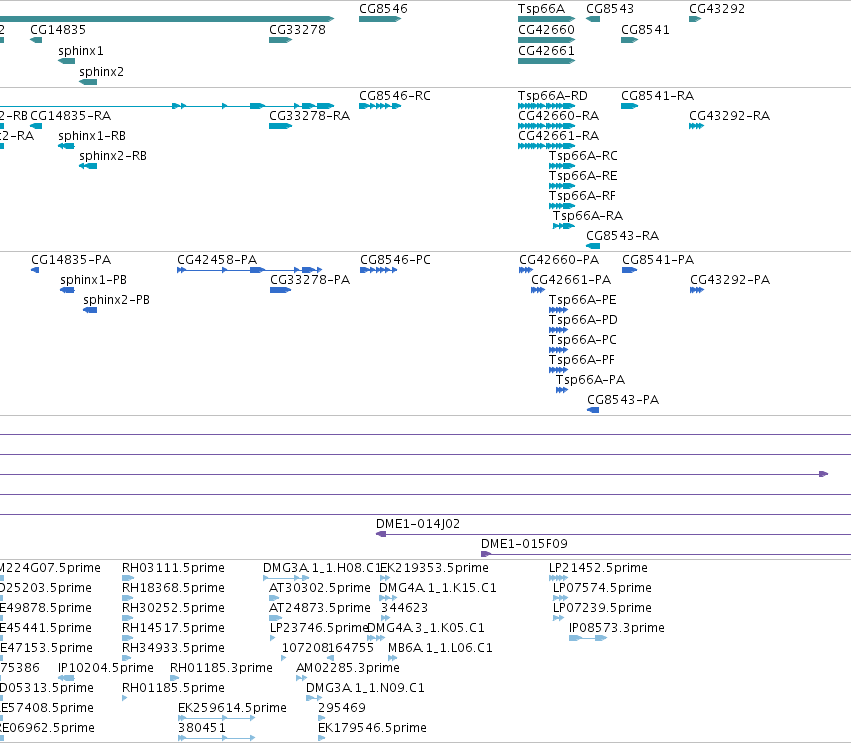This screenshot has width=851, height=743.
Task: Select the CG14835 gene feature
Action: coord(36,40)
